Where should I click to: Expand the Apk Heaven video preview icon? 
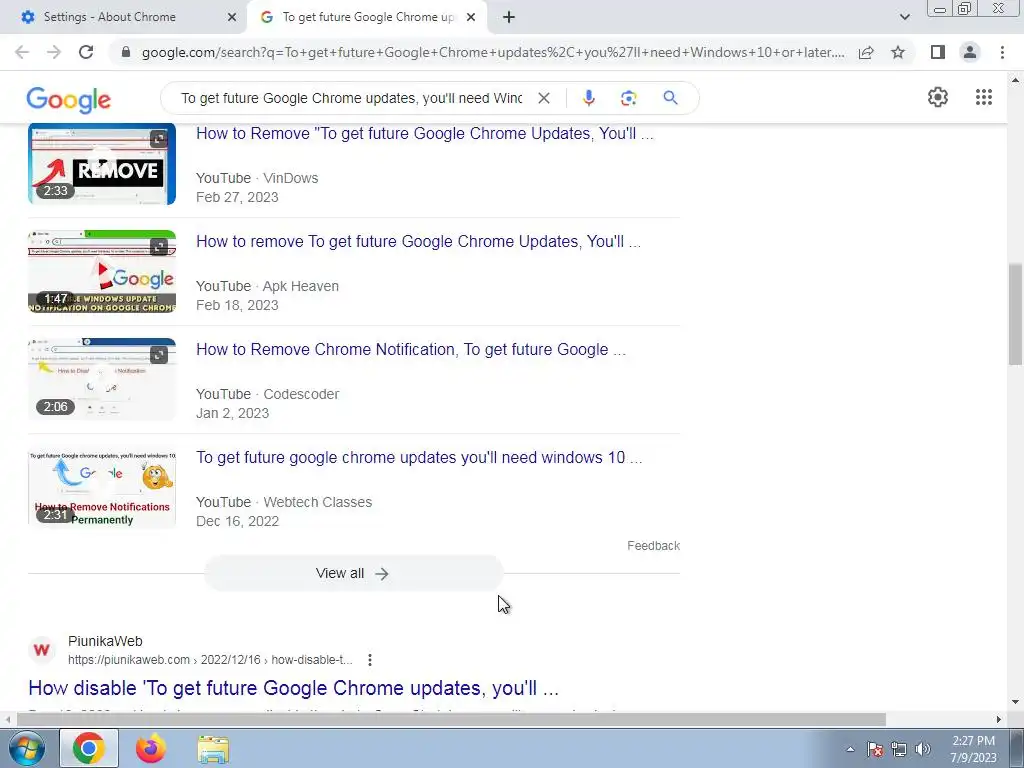(x=159, y=246)
